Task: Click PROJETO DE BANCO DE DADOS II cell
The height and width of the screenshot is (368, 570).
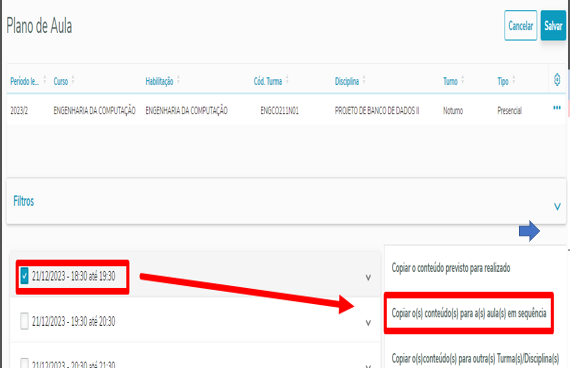Action: click(x=377, y=111)
